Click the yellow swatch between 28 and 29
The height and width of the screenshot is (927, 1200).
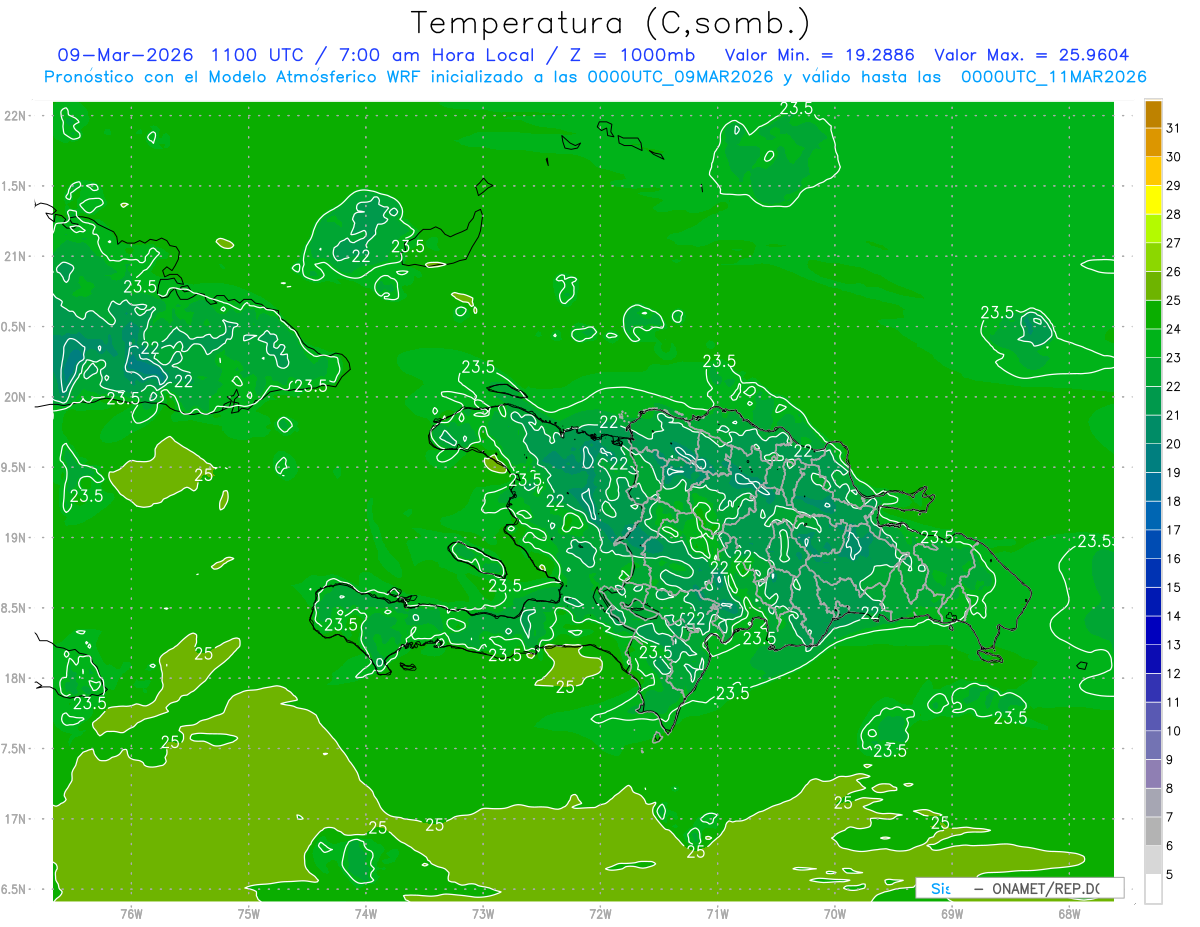pyautogui.click(x=1153, y=201)
